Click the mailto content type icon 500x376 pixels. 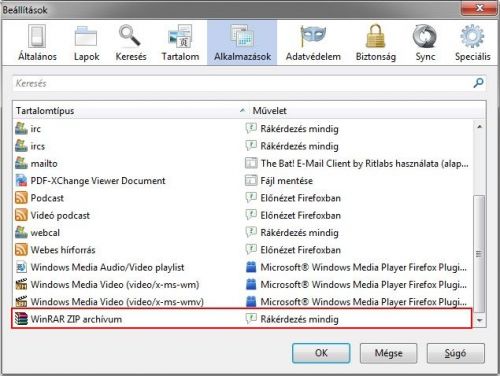(x=21, y=163)
